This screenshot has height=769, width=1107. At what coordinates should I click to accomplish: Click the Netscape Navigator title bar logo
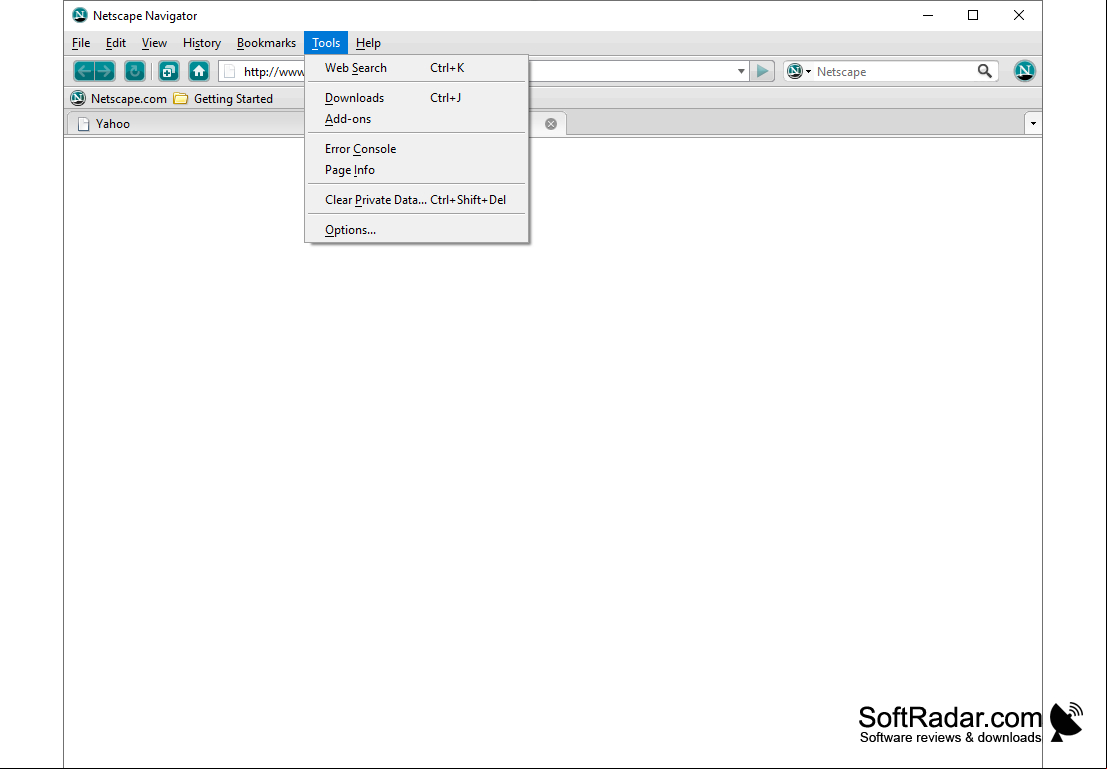pyautogui.click(x=80, y=16)
